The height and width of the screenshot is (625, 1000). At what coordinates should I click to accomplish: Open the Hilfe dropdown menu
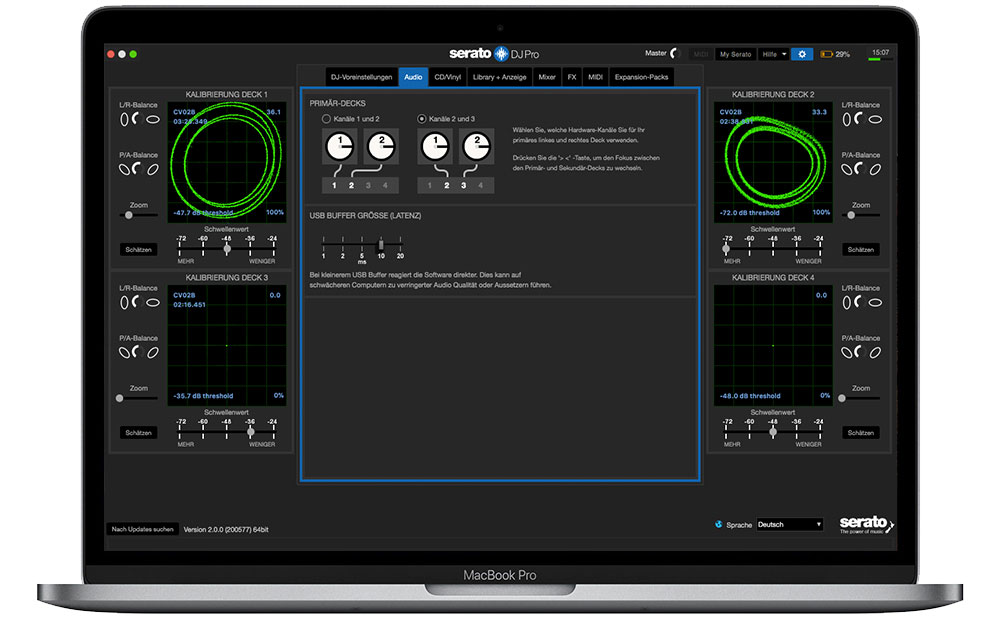click(774, 54)
